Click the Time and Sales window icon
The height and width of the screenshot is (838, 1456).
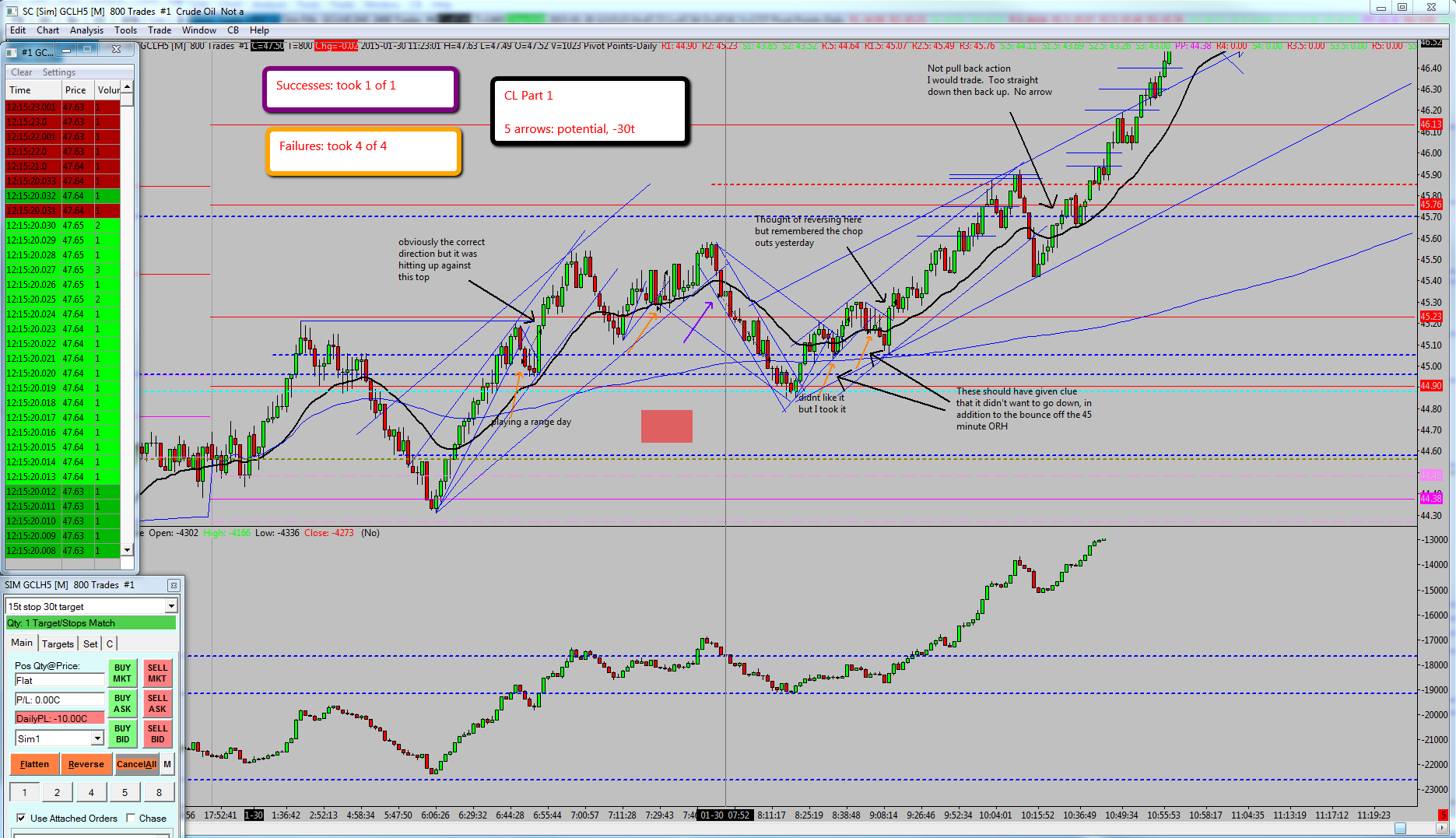click(x=12, y=52)
